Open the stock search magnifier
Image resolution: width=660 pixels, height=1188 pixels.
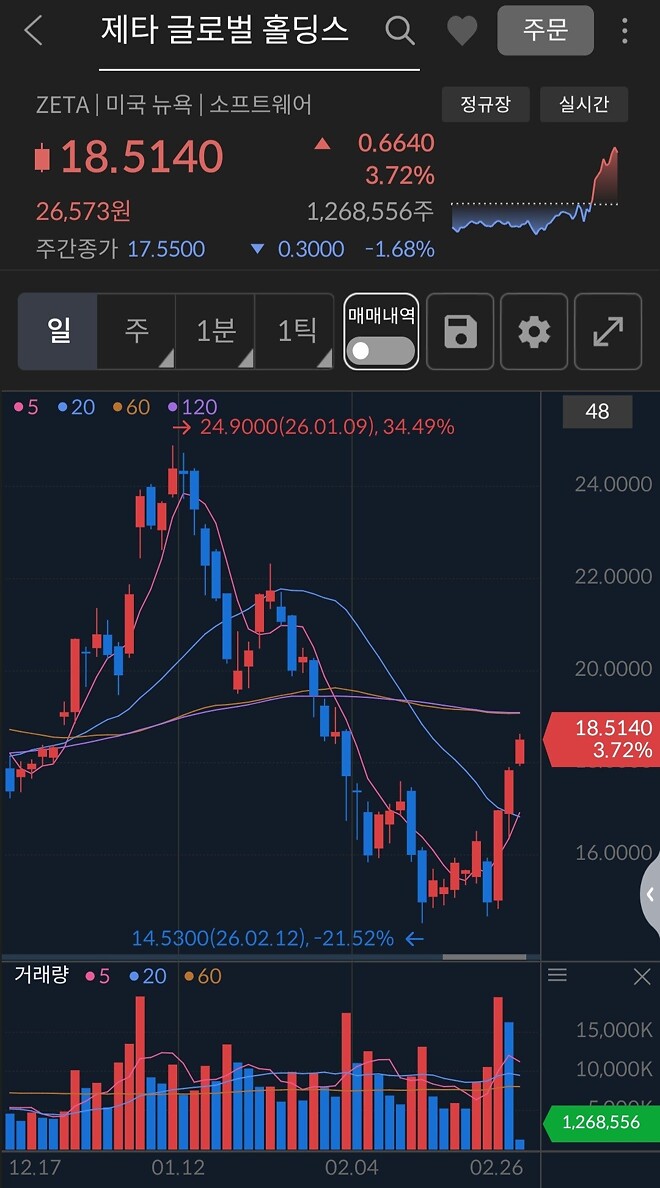coord(400,30)
